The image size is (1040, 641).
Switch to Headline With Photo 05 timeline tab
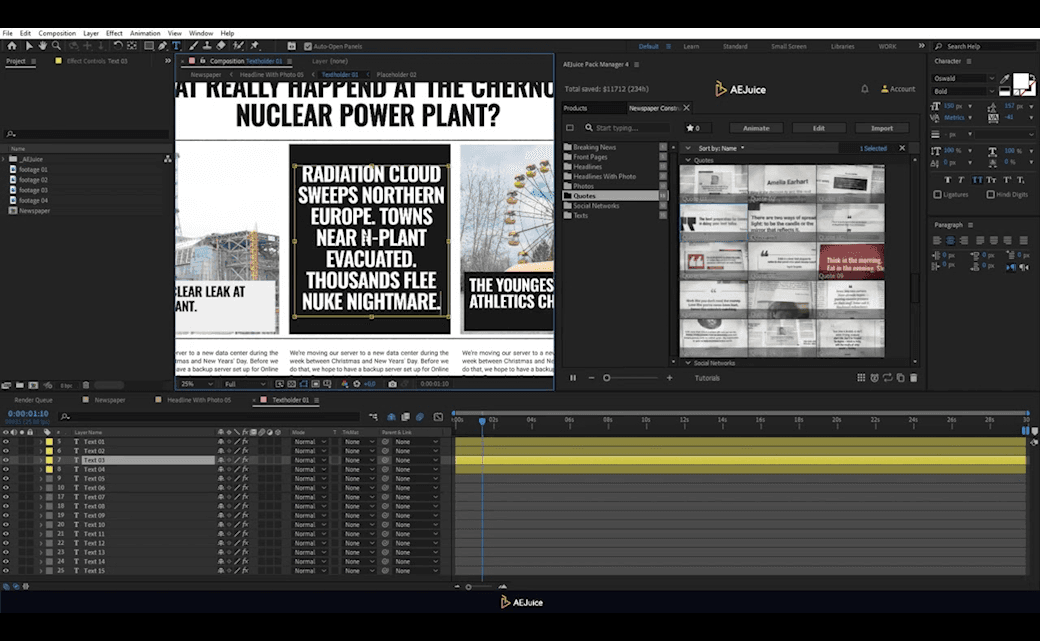coord(198,400)
